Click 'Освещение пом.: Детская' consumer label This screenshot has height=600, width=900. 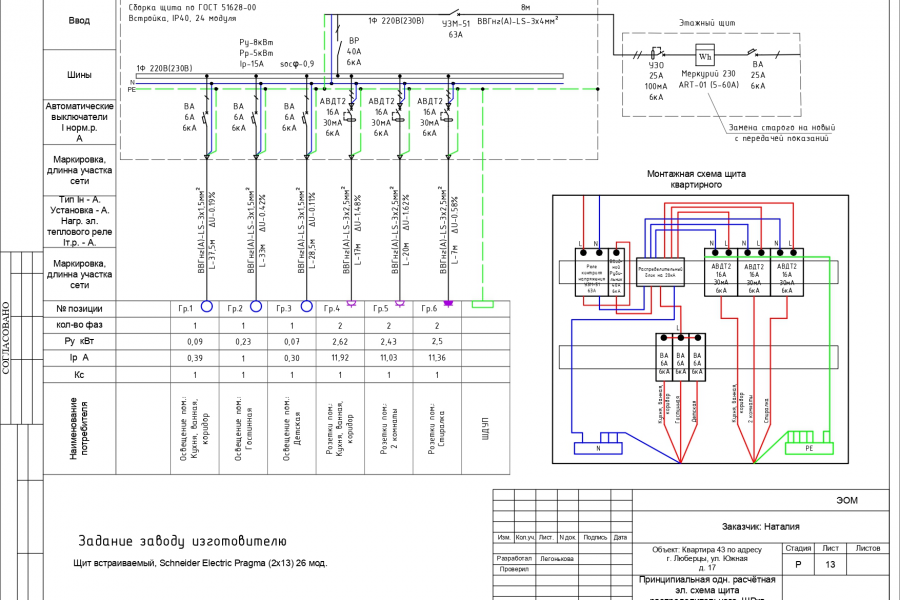click(x=292, y=428)
